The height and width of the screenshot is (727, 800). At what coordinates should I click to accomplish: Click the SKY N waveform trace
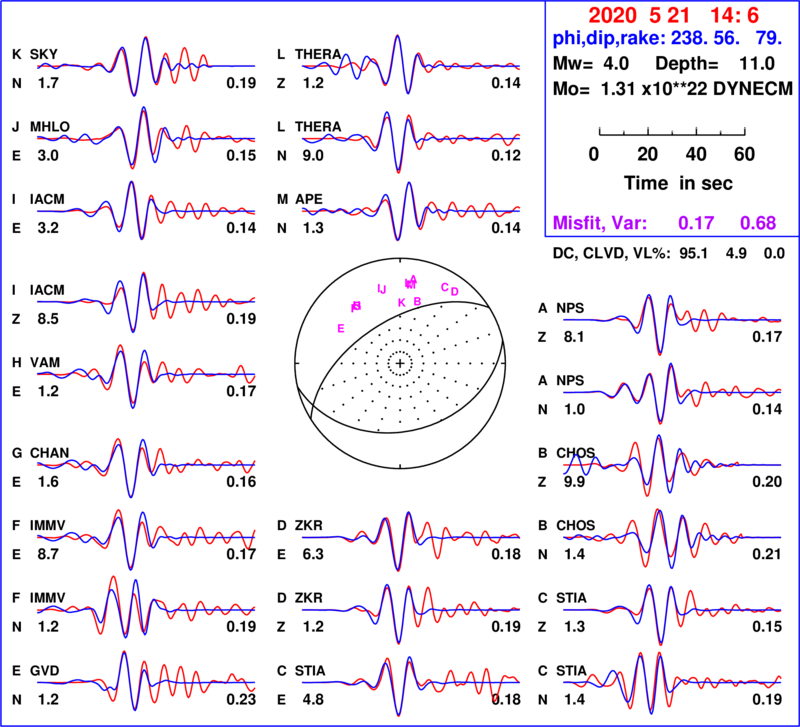point(146,66)
